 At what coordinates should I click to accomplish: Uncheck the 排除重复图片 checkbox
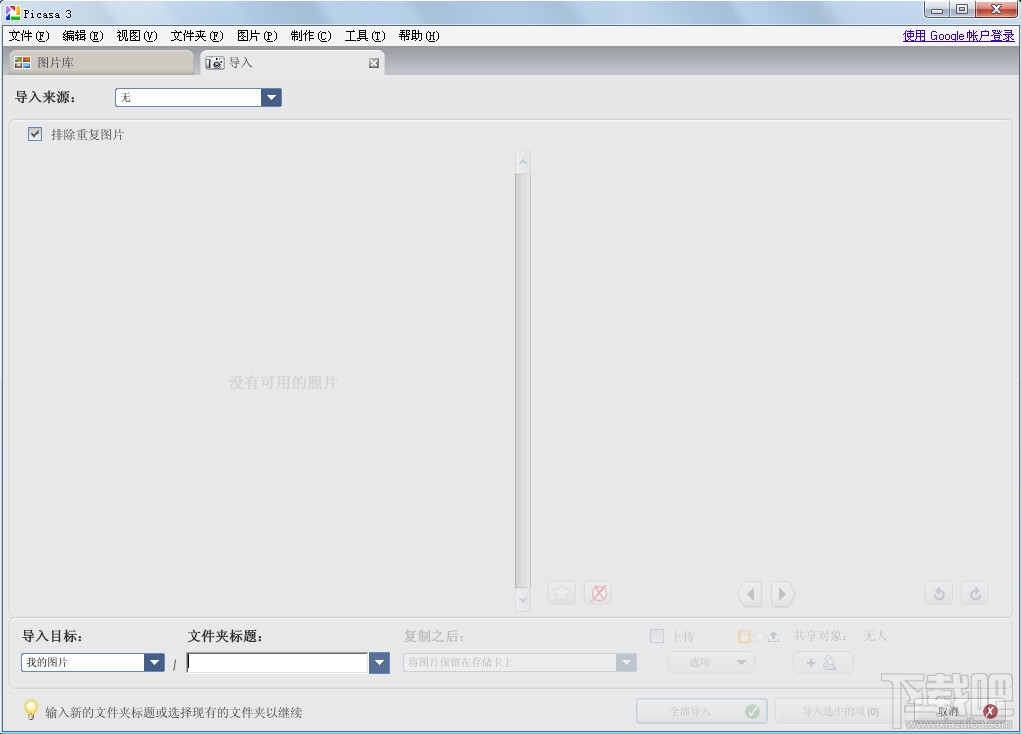(35, 133)
